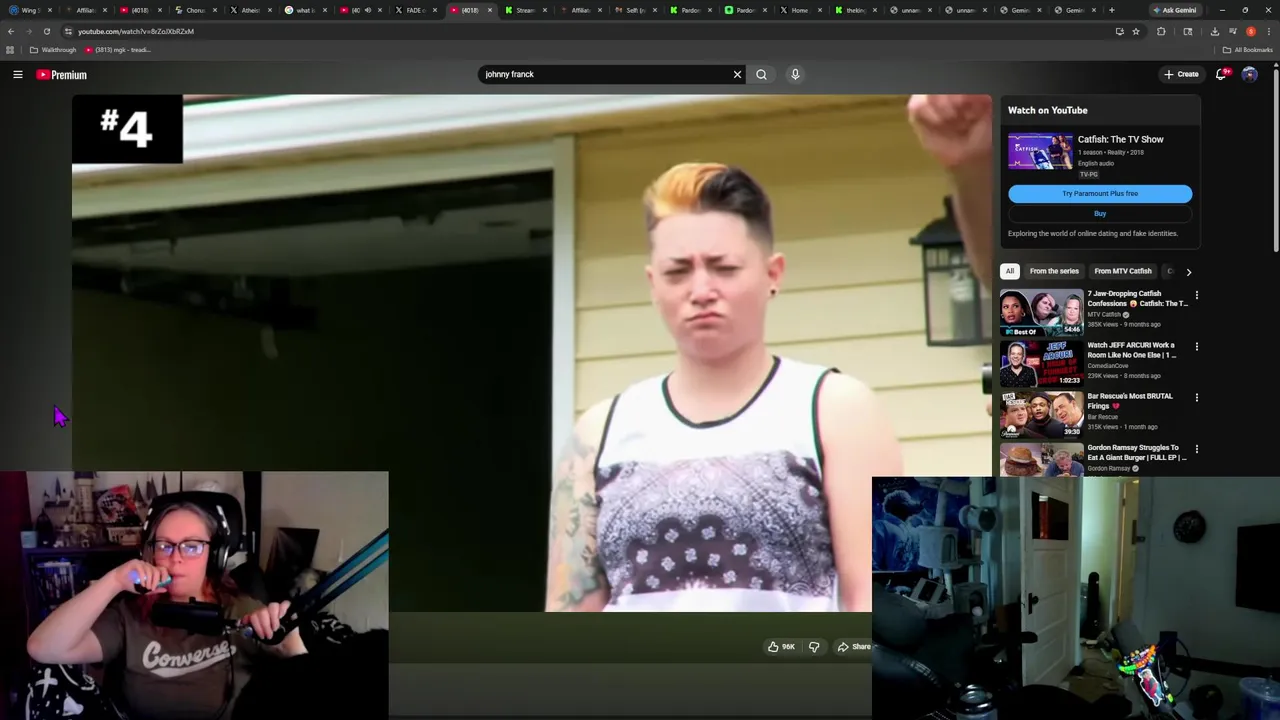Open more options for Bar Rescue video

(x=1196, y=397)
